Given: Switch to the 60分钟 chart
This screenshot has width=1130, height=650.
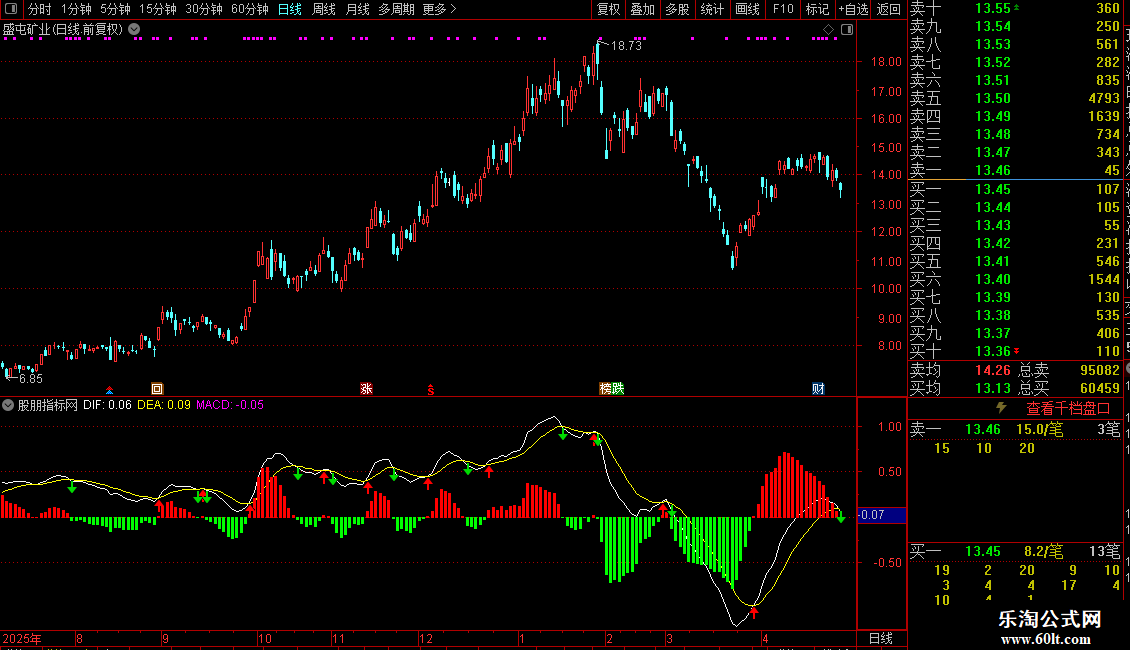Looking at the screenshot, I should coord(250,9).
